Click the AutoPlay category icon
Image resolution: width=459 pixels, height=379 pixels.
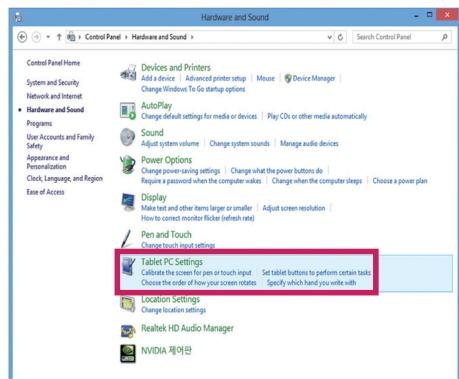128,111
